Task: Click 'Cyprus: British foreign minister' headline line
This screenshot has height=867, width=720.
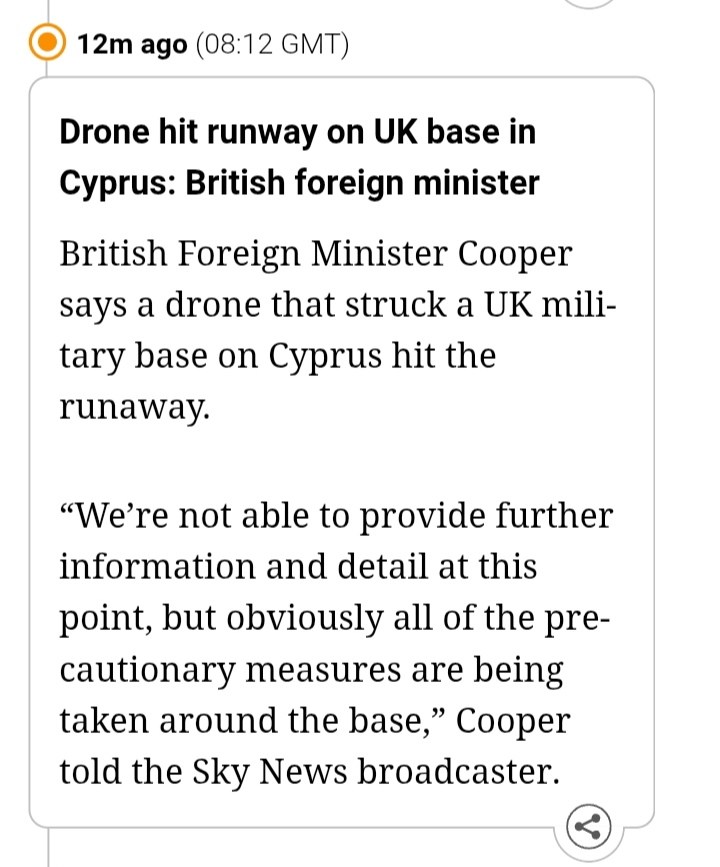Action: tap(299, 183)
